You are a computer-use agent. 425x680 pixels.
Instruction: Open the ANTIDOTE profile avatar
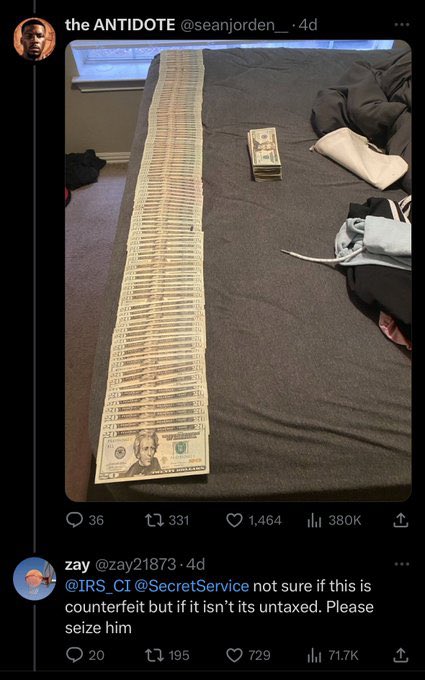[x=34, y=39]
